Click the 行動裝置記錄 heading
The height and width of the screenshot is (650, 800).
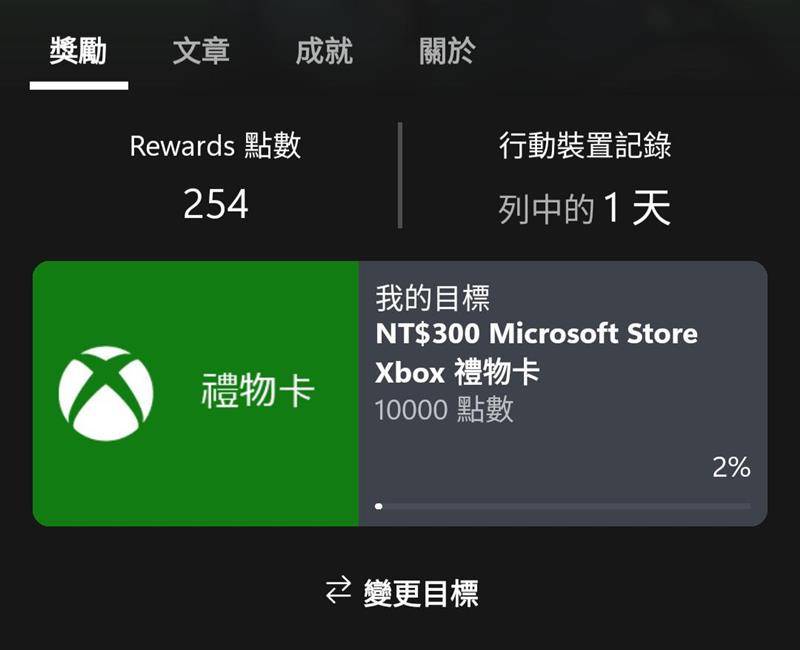click(x=585, y=146)
